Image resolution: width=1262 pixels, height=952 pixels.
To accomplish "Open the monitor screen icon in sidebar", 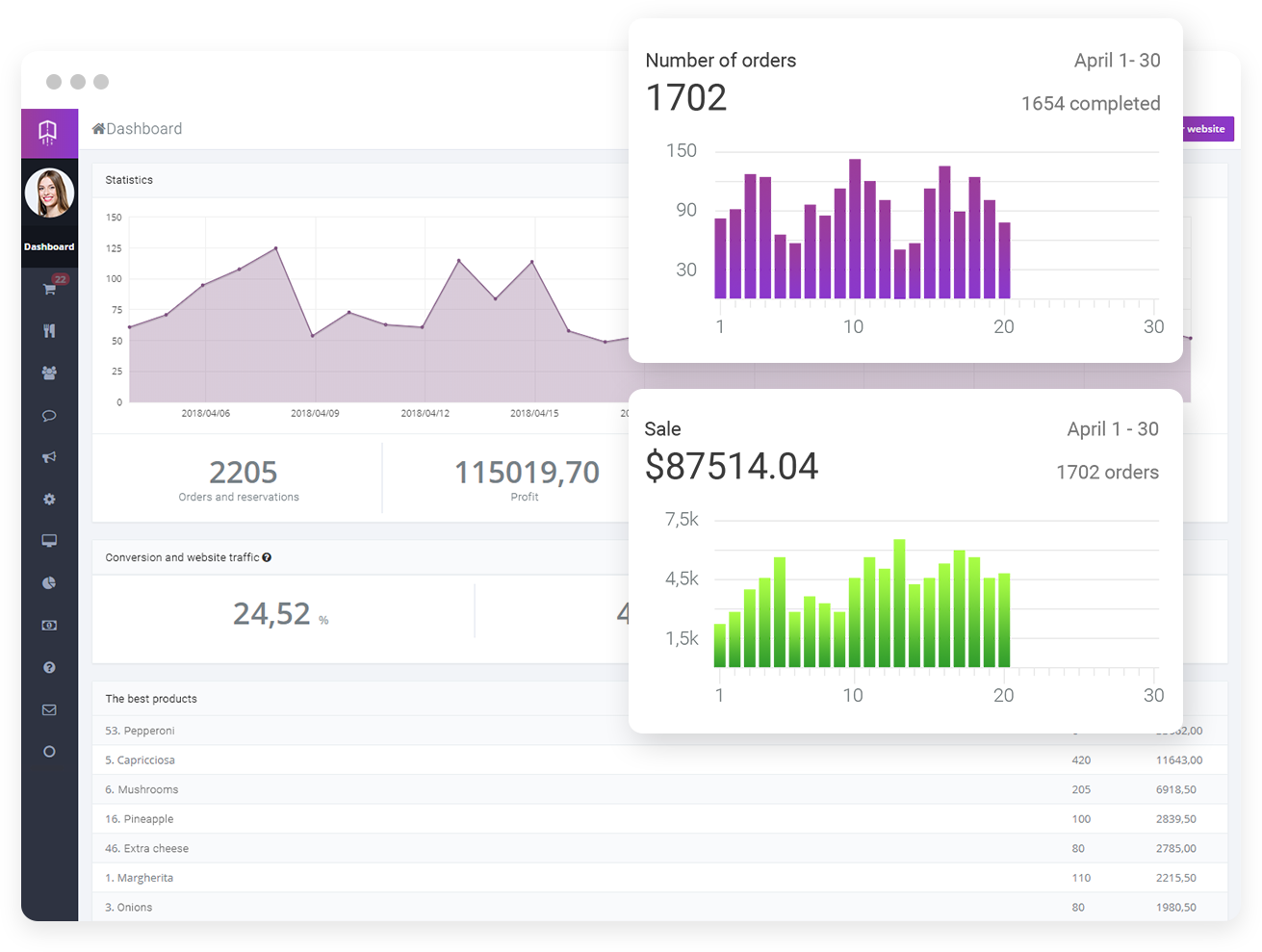I will (x=49, y=541).
